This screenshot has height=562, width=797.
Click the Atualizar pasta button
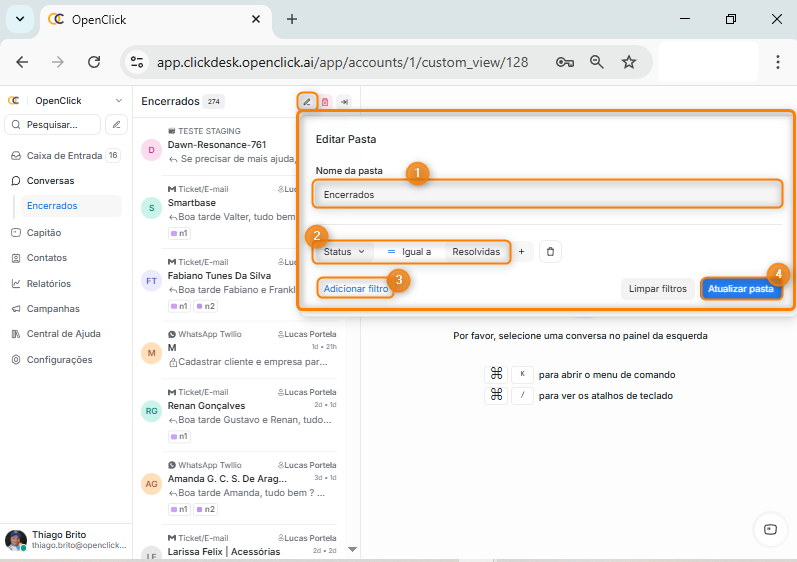[x=740, y=289]
